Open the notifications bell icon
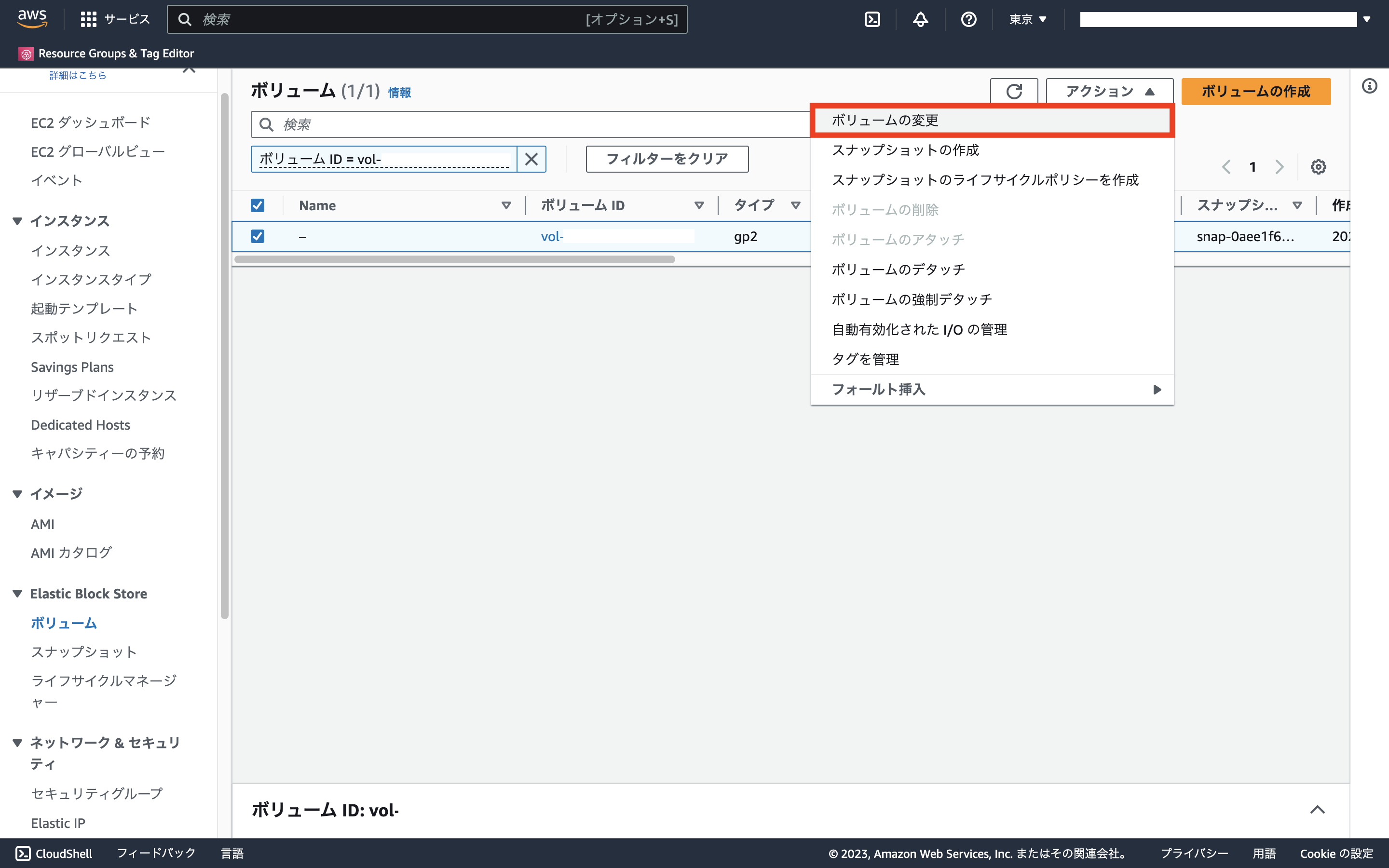 pos(920,19)
